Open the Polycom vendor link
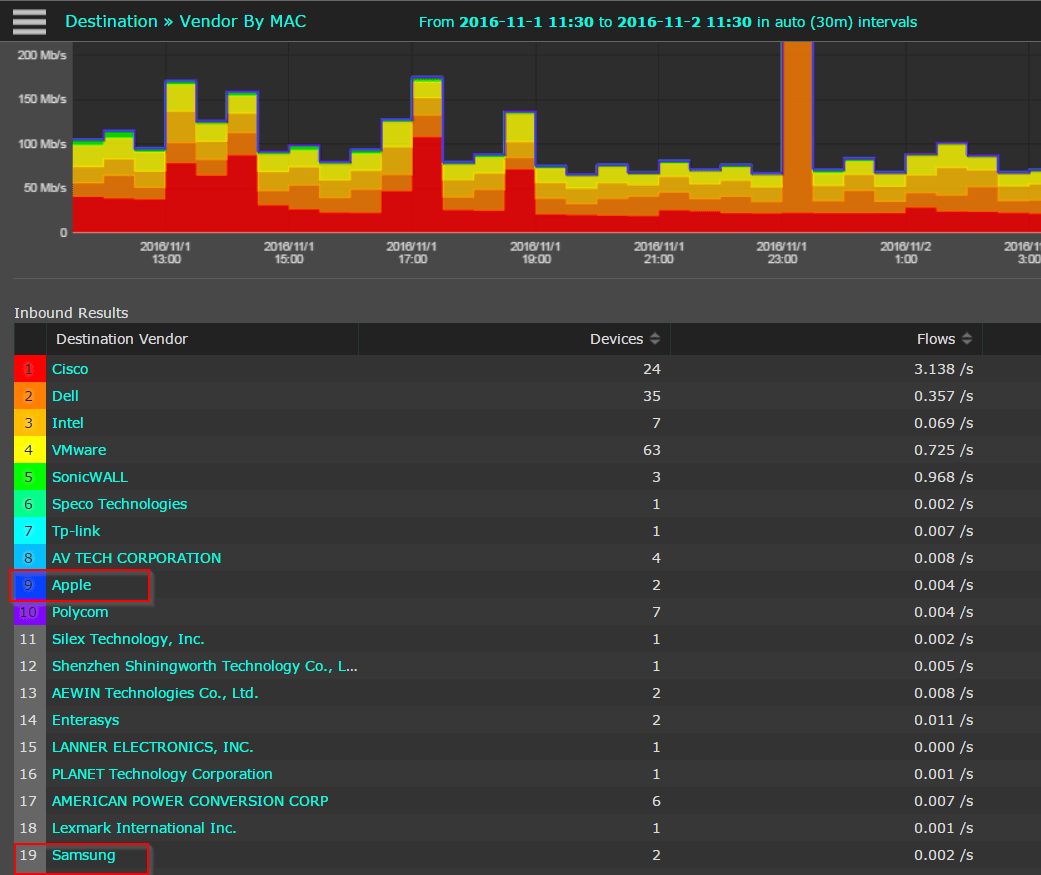The image size is (1041, 875). coord(80,612)
